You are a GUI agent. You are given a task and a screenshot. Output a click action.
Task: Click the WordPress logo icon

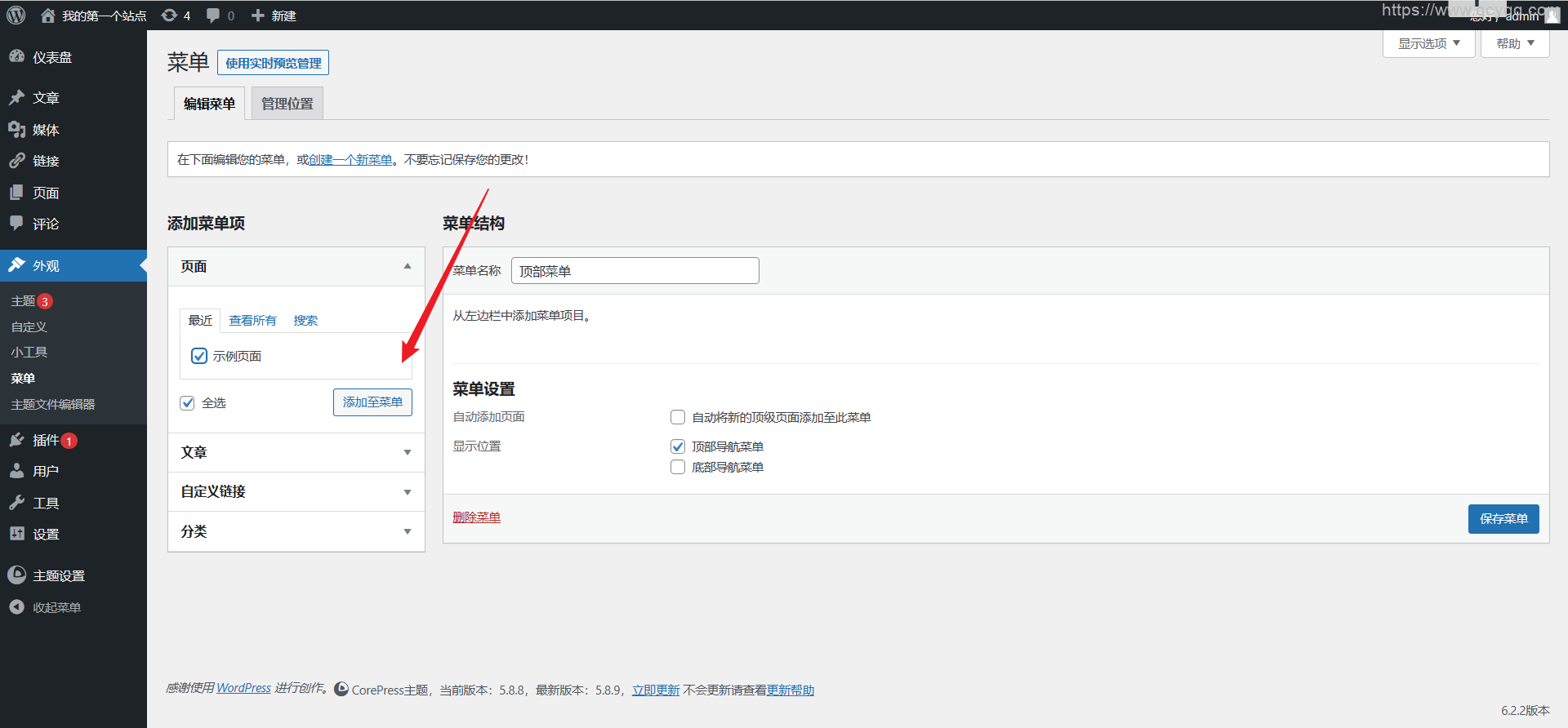[x=16, y=16]
